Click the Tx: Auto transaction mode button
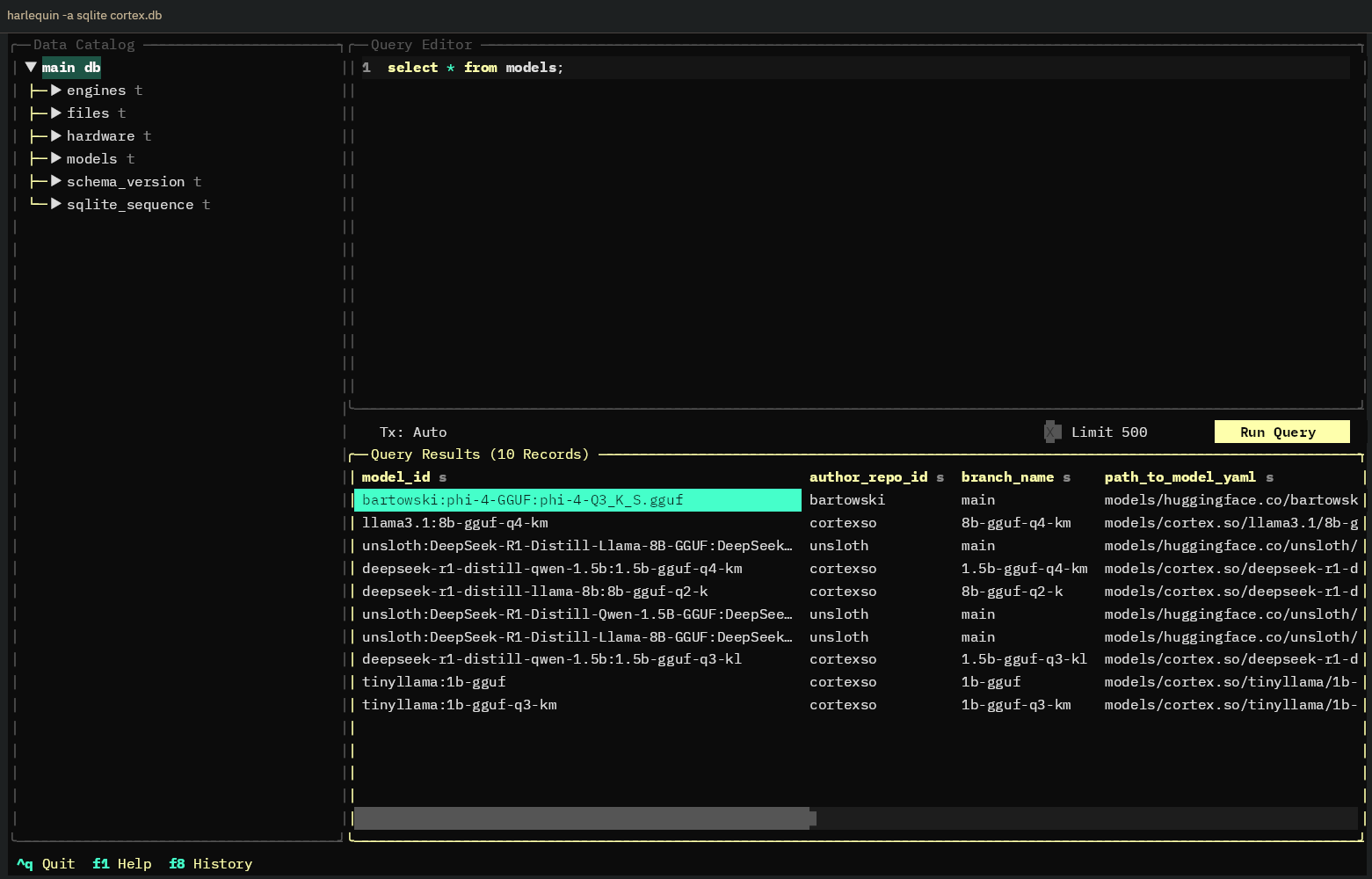The width and height of the screenshot is (1372, 879). coord(413,432)
